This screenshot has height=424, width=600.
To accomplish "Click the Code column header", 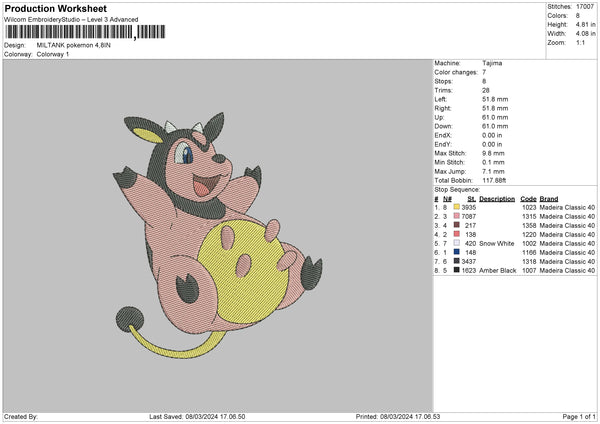I will click(528, 198).
